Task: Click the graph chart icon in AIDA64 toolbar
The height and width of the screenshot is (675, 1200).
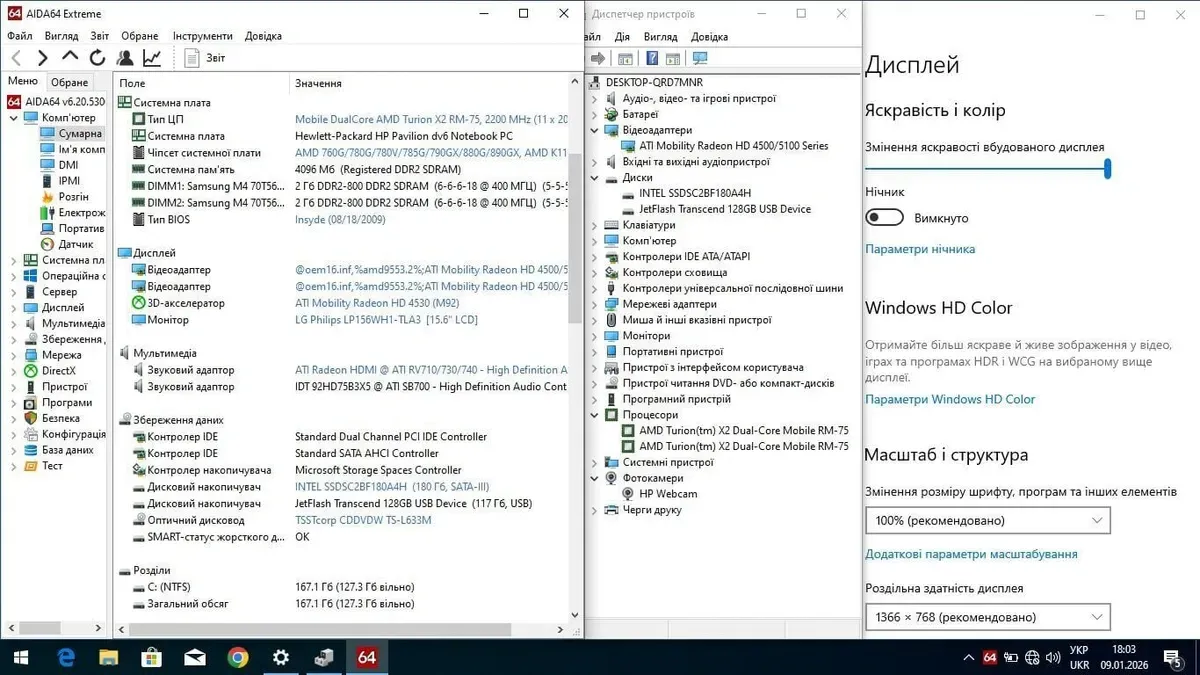Action: pyautogui.click(x=152, y=58)
